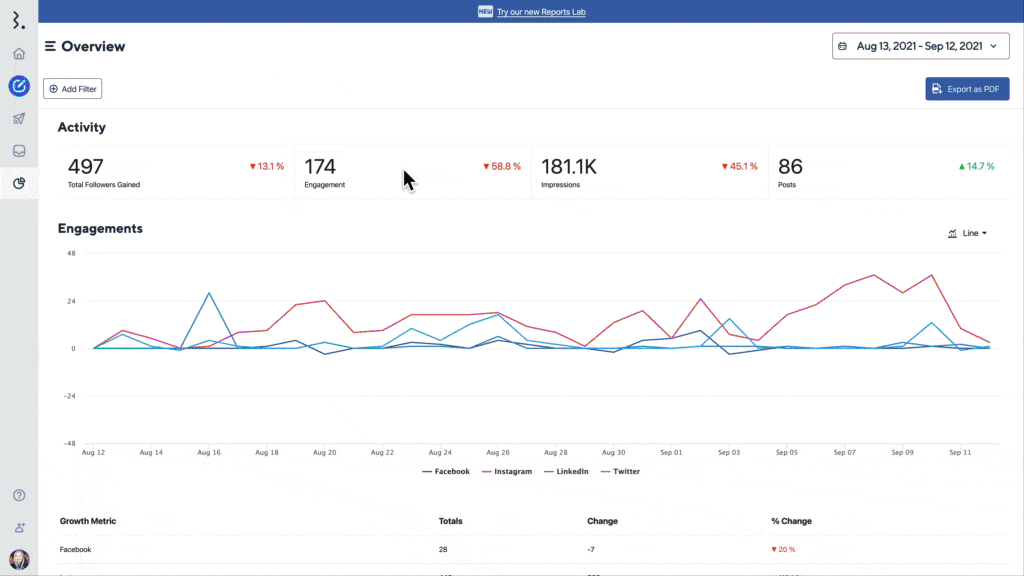Go to Home via sidebar house icon
Image resolution: width=1024 pixels, height=576 pixels.
(19, 54)
